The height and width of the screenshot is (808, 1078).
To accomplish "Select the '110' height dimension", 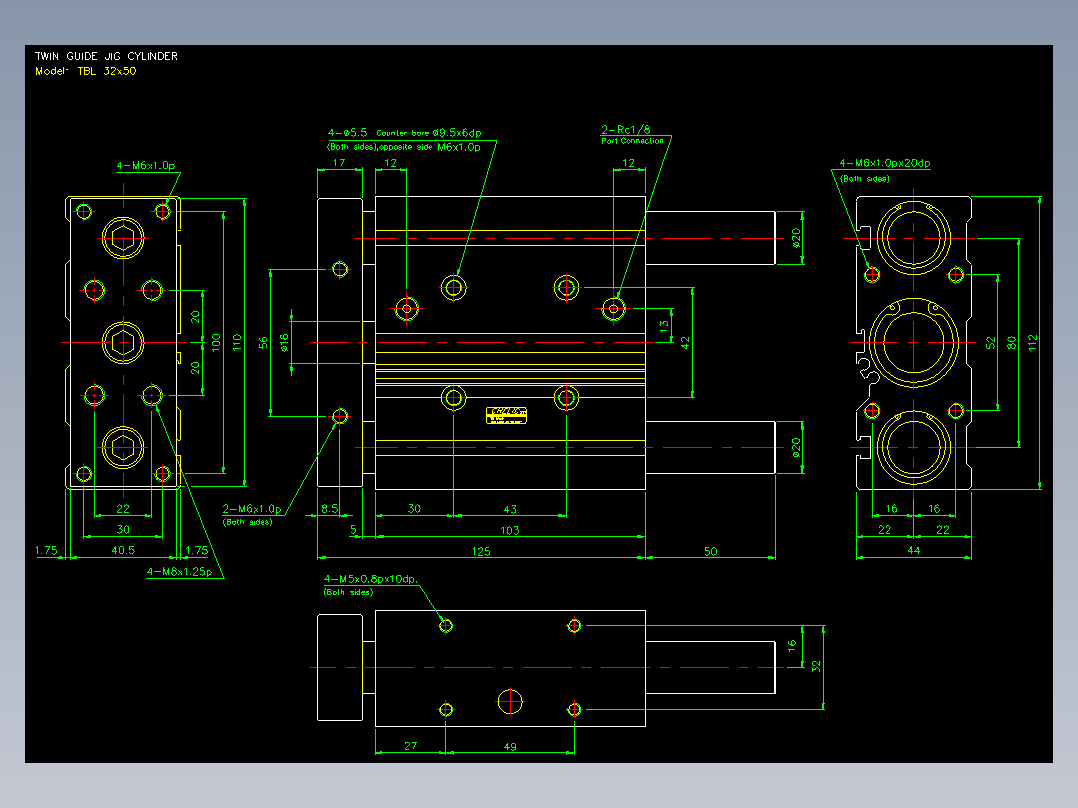I will [237, 342].
